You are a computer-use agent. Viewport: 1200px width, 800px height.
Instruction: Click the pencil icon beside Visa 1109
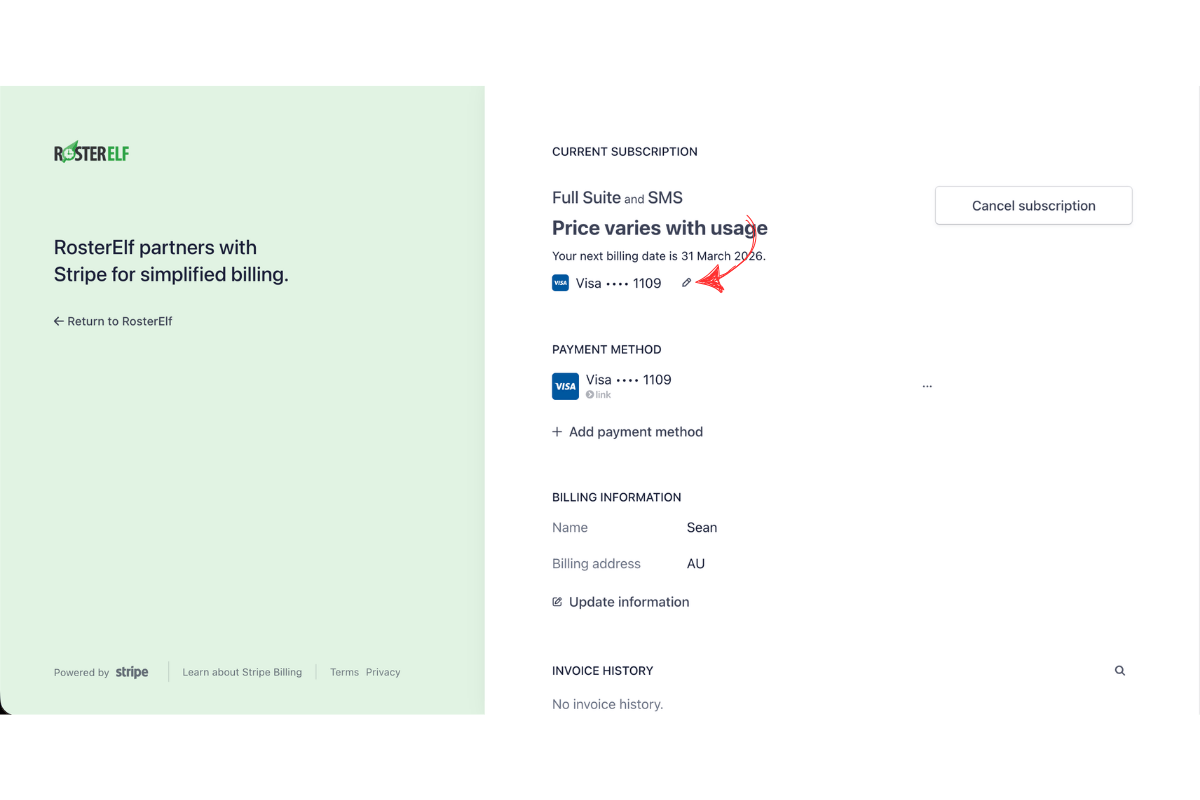click(687, 283)
